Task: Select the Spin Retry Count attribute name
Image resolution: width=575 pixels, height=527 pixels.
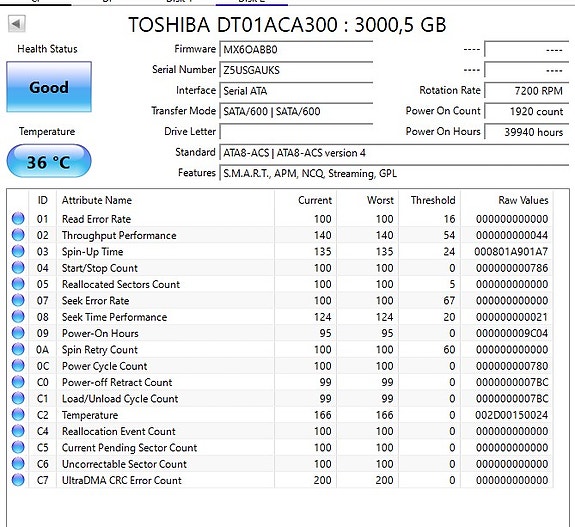Action: click(x=100, y=350)
